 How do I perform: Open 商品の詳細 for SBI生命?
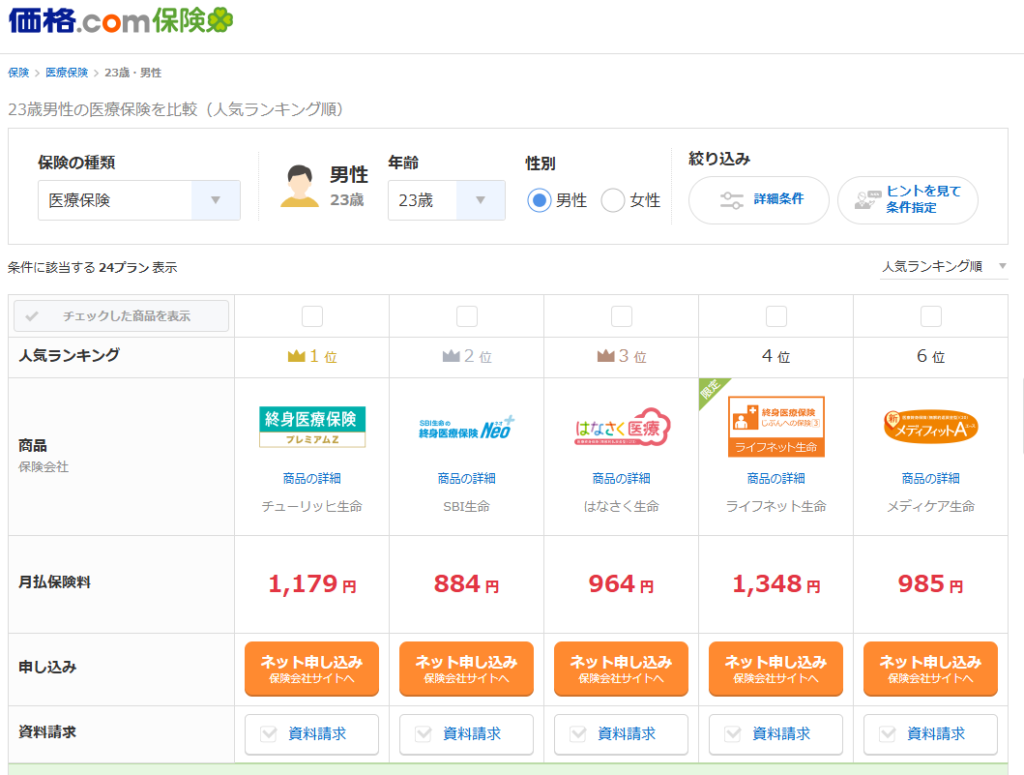coord(467,479)
